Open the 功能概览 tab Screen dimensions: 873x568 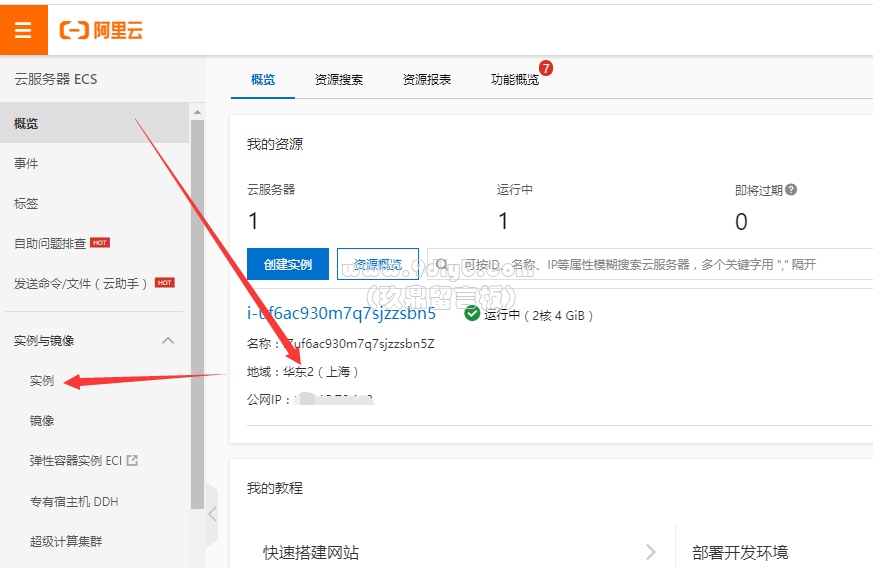click(x=514, y=80)
